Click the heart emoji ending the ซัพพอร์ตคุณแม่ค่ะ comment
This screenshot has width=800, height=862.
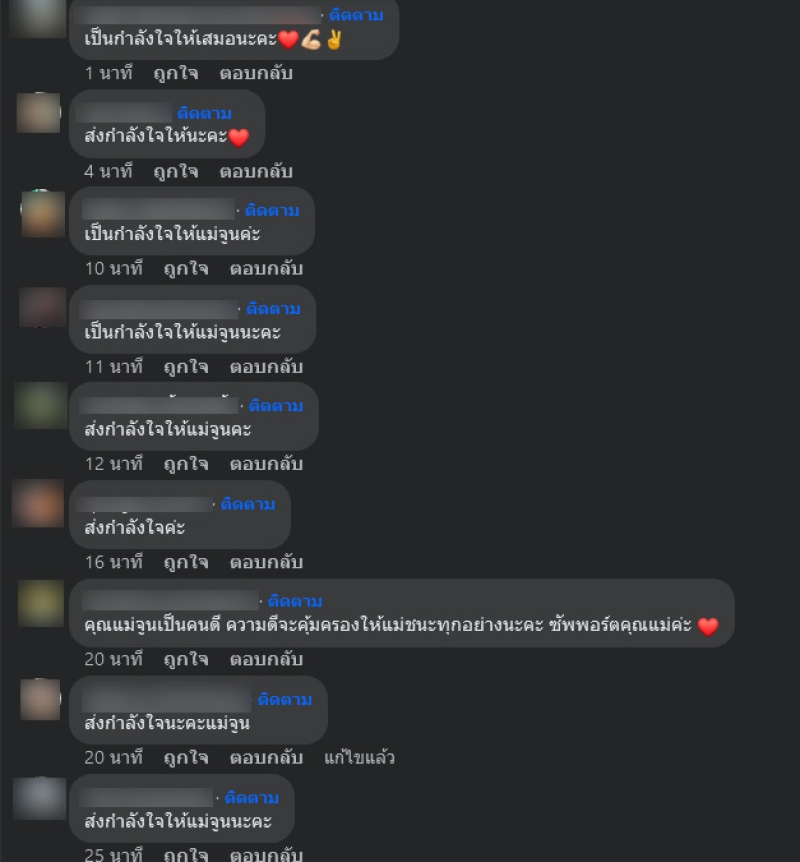[x=708, y=626]
